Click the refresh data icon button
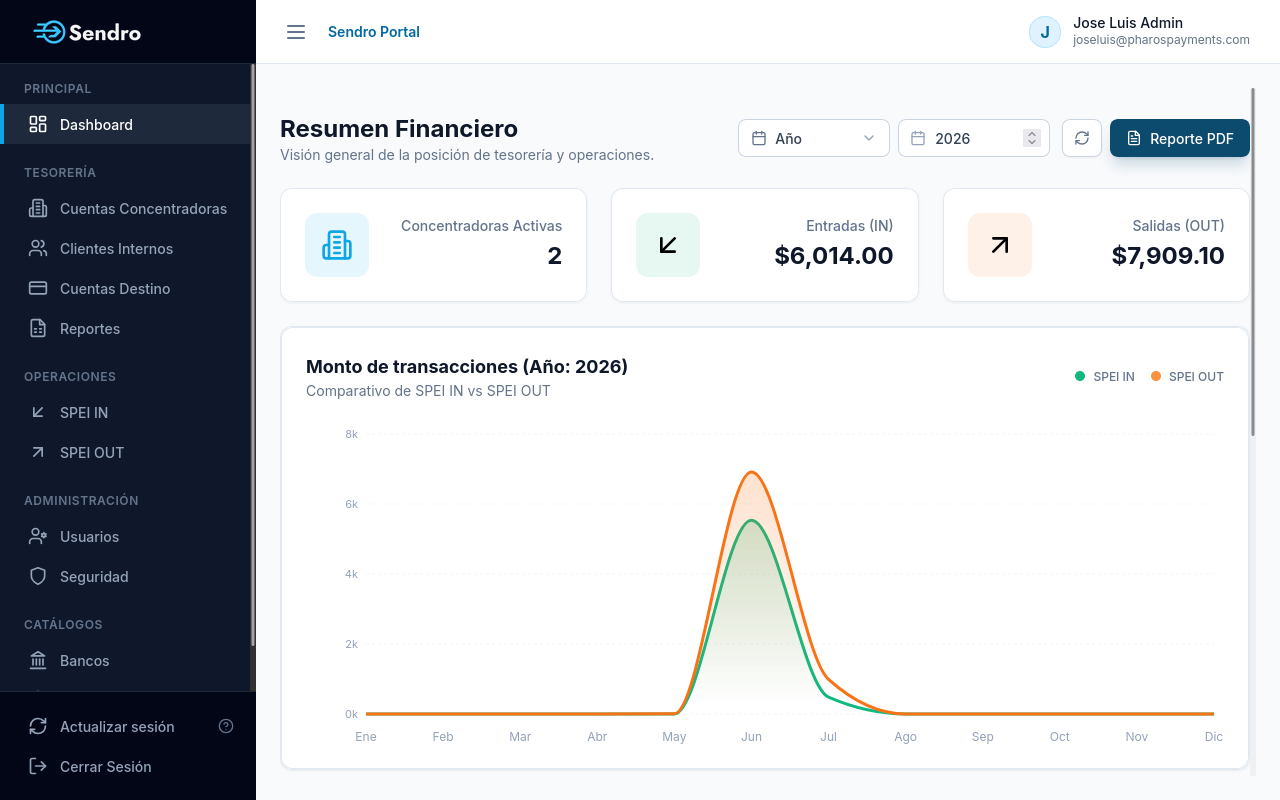The width and height of the screenshot is (1280, 800). (x=1082, y=138)
